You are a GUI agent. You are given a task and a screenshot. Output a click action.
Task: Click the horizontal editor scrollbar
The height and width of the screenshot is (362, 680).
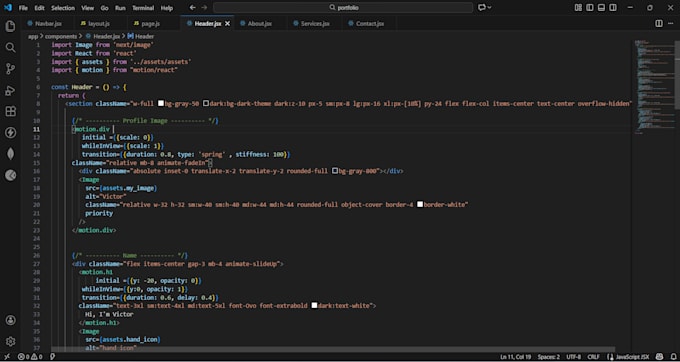click(333, 349)
